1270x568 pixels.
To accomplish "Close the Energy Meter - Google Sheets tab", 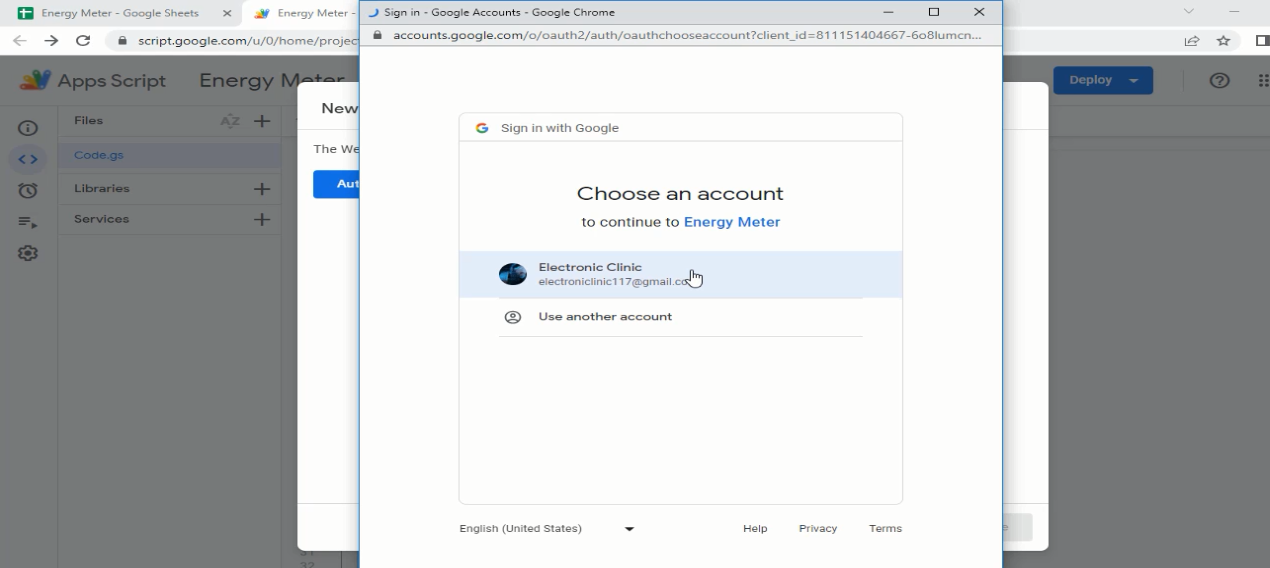I will 227,14.
